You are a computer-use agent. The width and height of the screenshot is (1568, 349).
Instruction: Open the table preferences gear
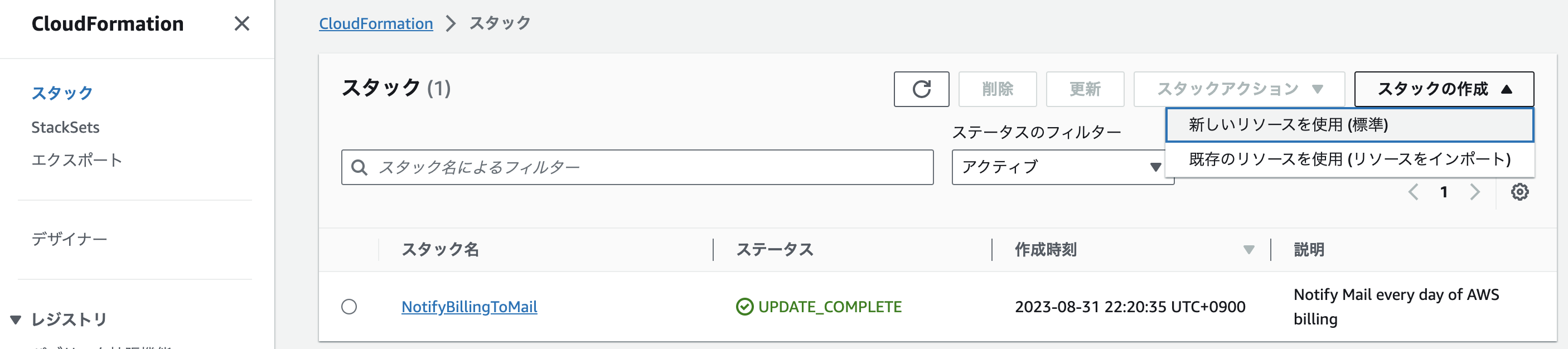click(x=1521, y=191)
